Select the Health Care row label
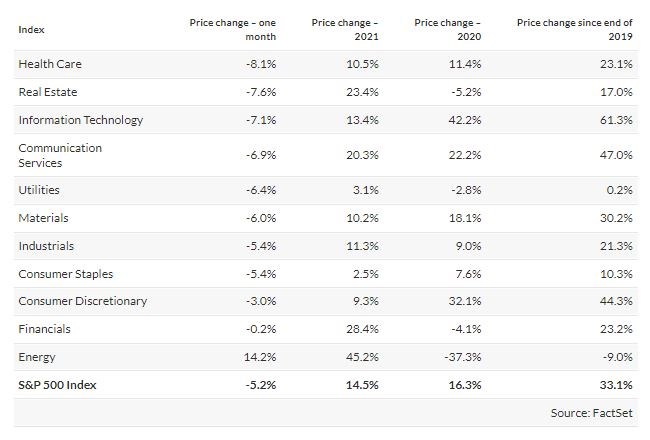The width and height of the screenshot is (650, 440). coord(50,64)
